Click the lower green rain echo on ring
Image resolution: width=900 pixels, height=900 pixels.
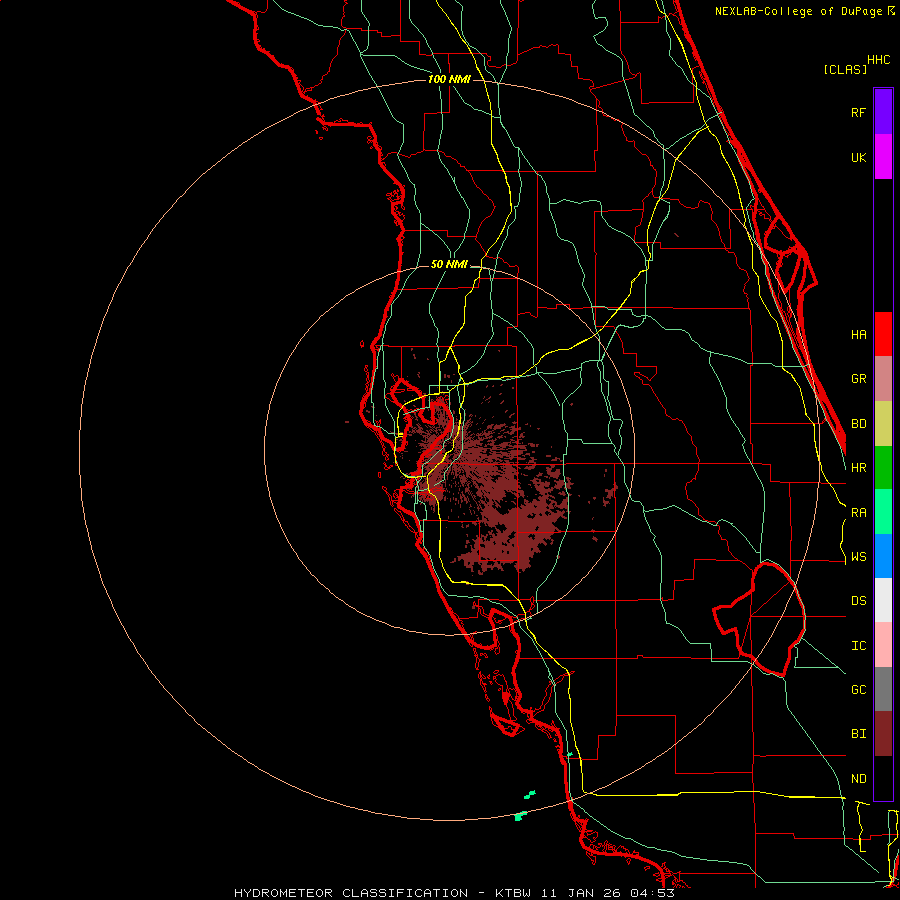520,816
